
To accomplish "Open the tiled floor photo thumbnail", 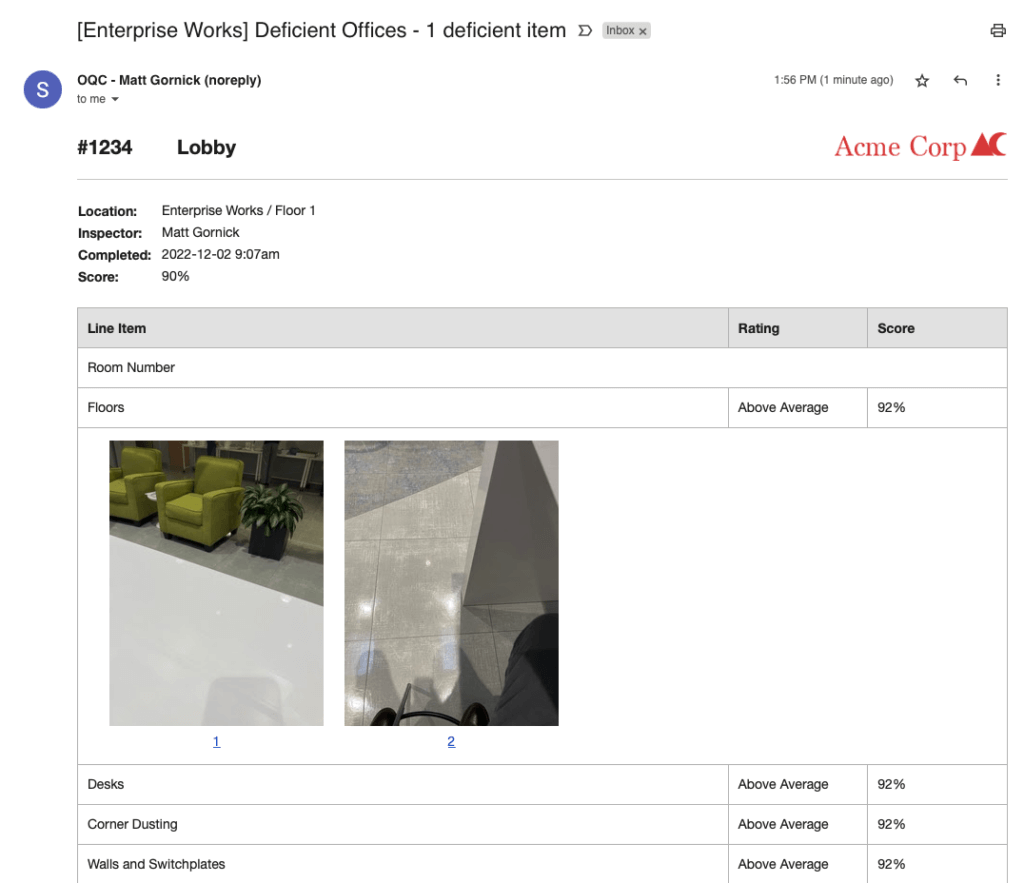I will 451,583.
